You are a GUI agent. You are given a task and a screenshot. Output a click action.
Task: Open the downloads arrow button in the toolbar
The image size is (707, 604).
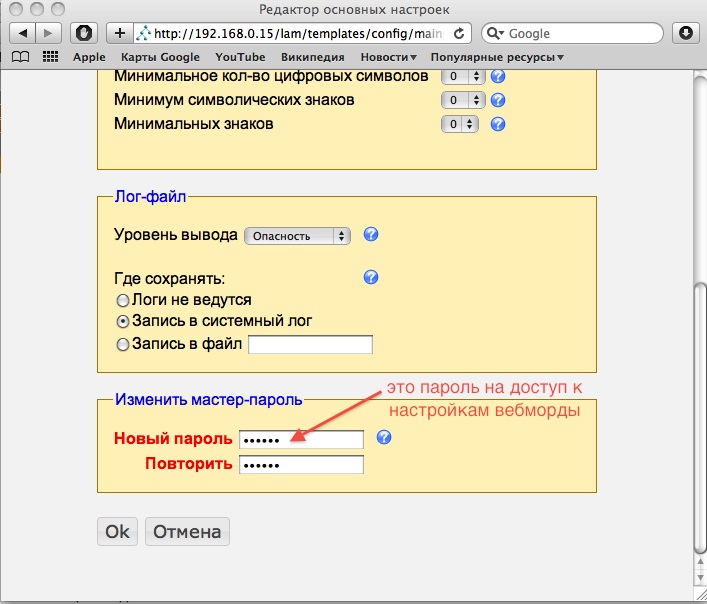(x=685, y=33)
